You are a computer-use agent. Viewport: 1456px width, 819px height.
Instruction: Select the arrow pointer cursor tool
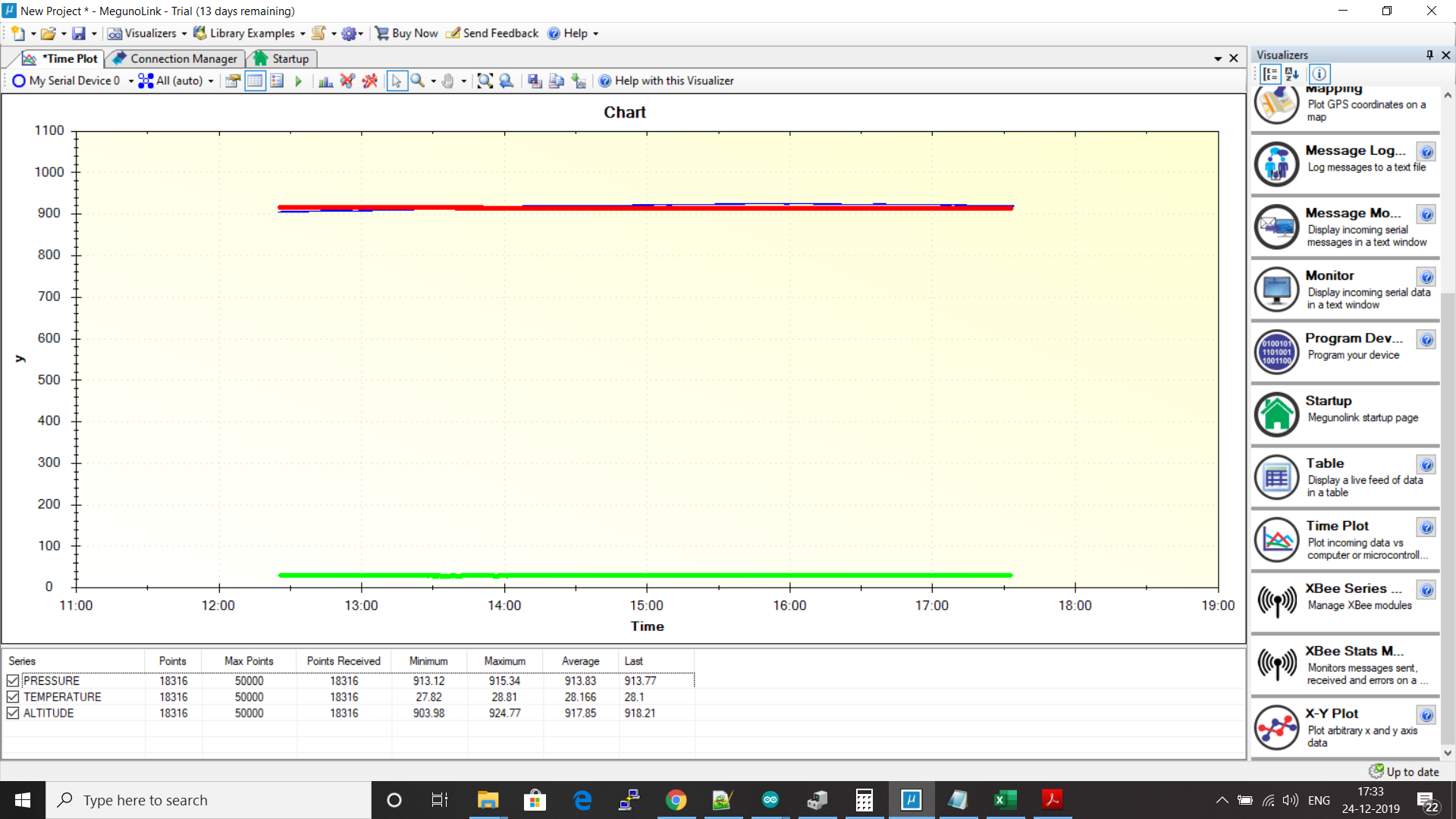(x=396, y=81)
